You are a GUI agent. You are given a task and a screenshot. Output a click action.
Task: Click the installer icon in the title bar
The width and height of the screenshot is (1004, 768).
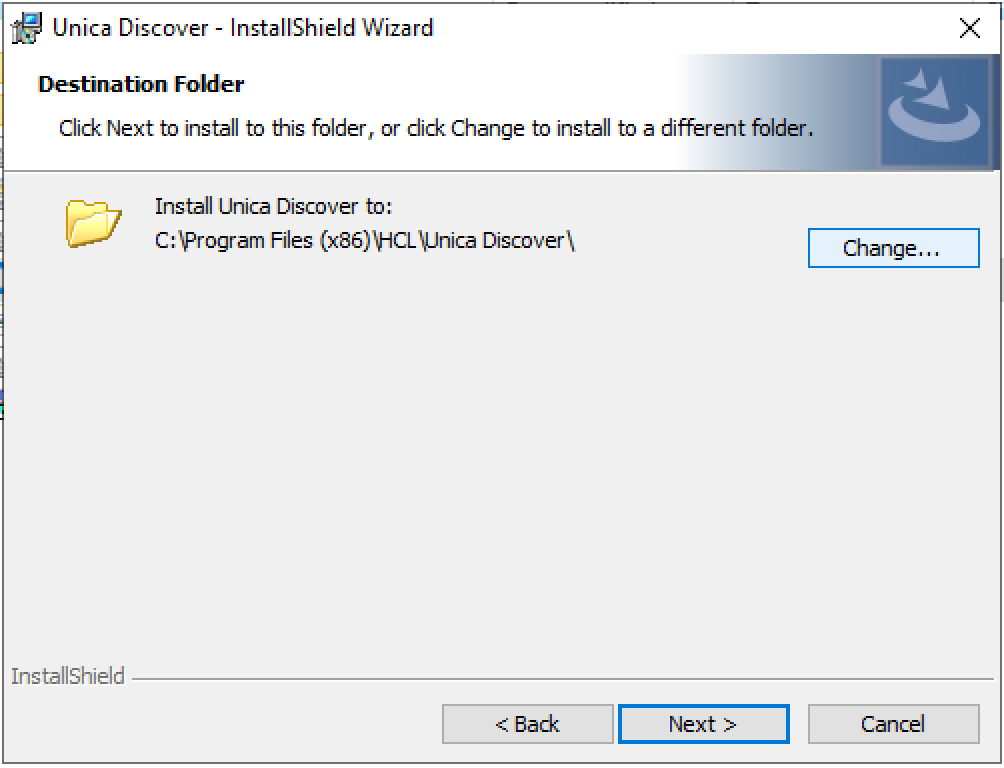tap(26, 27)
